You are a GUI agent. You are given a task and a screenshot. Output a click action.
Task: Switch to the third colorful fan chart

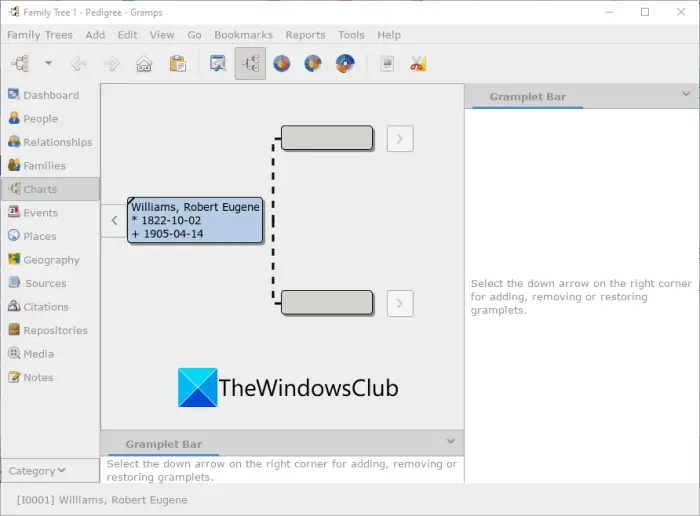coord(345,63)
